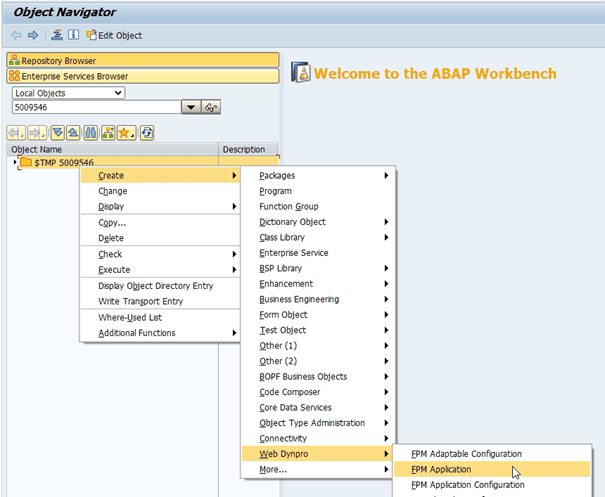Choose Delete from the context menu
This screenshot has height=497, width=605.
coord(160,238)
